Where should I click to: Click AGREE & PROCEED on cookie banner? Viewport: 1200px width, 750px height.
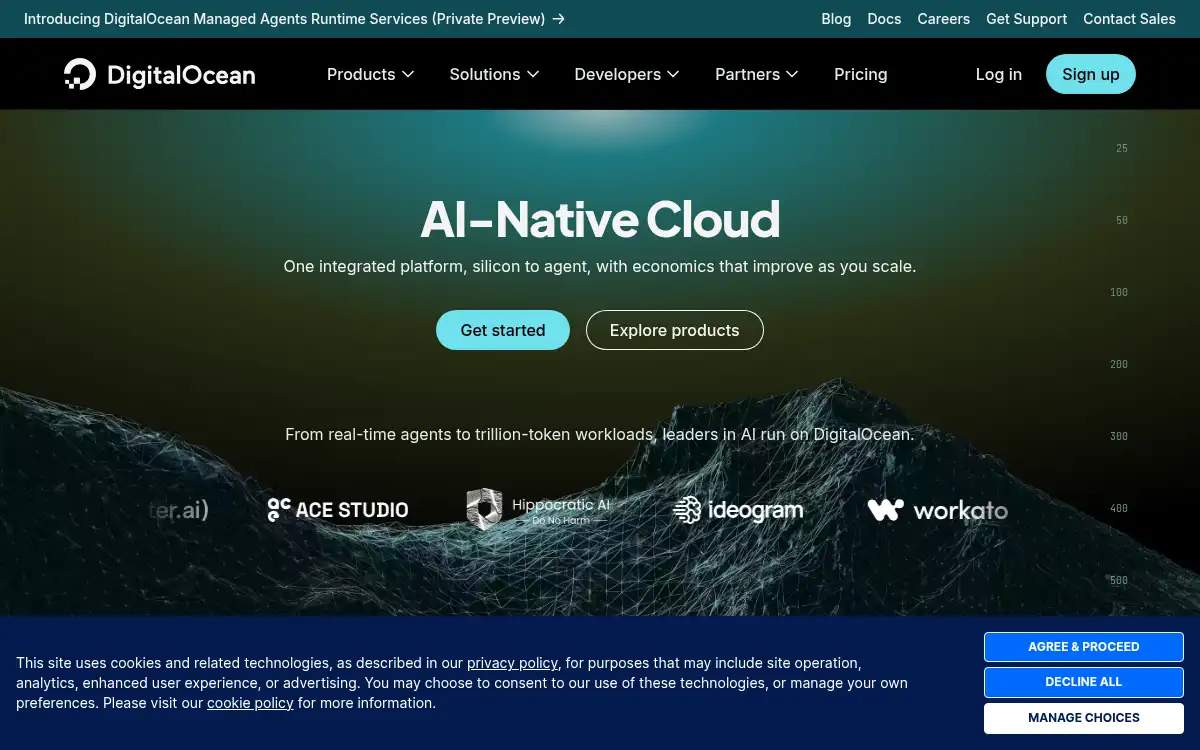tap(1084, 647)
